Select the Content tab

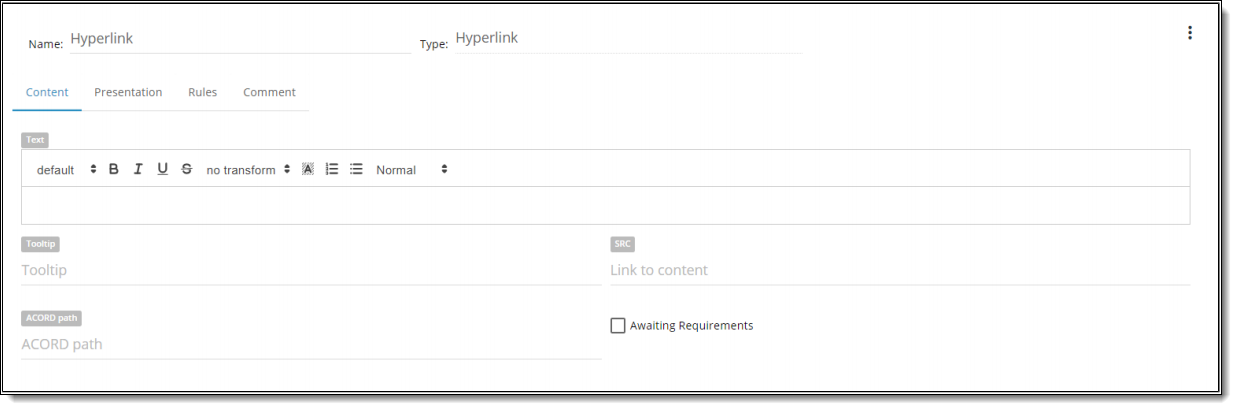(47, 92)
